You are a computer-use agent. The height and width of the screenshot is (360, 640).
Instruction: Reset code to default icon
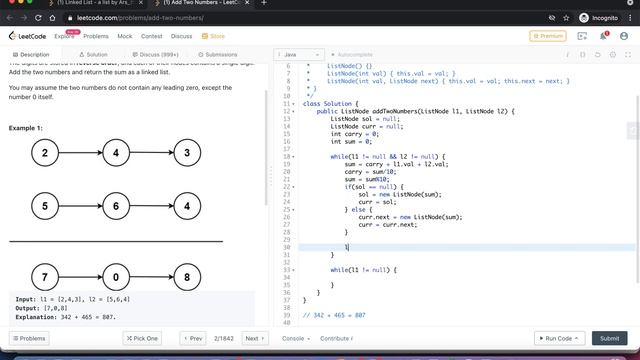point(598,55)
